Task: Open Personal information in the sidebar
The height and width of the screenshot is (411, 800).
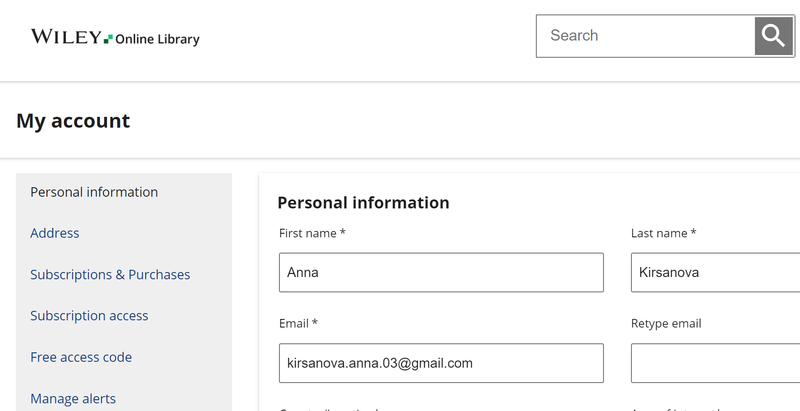Action: [x=94, y=192]
